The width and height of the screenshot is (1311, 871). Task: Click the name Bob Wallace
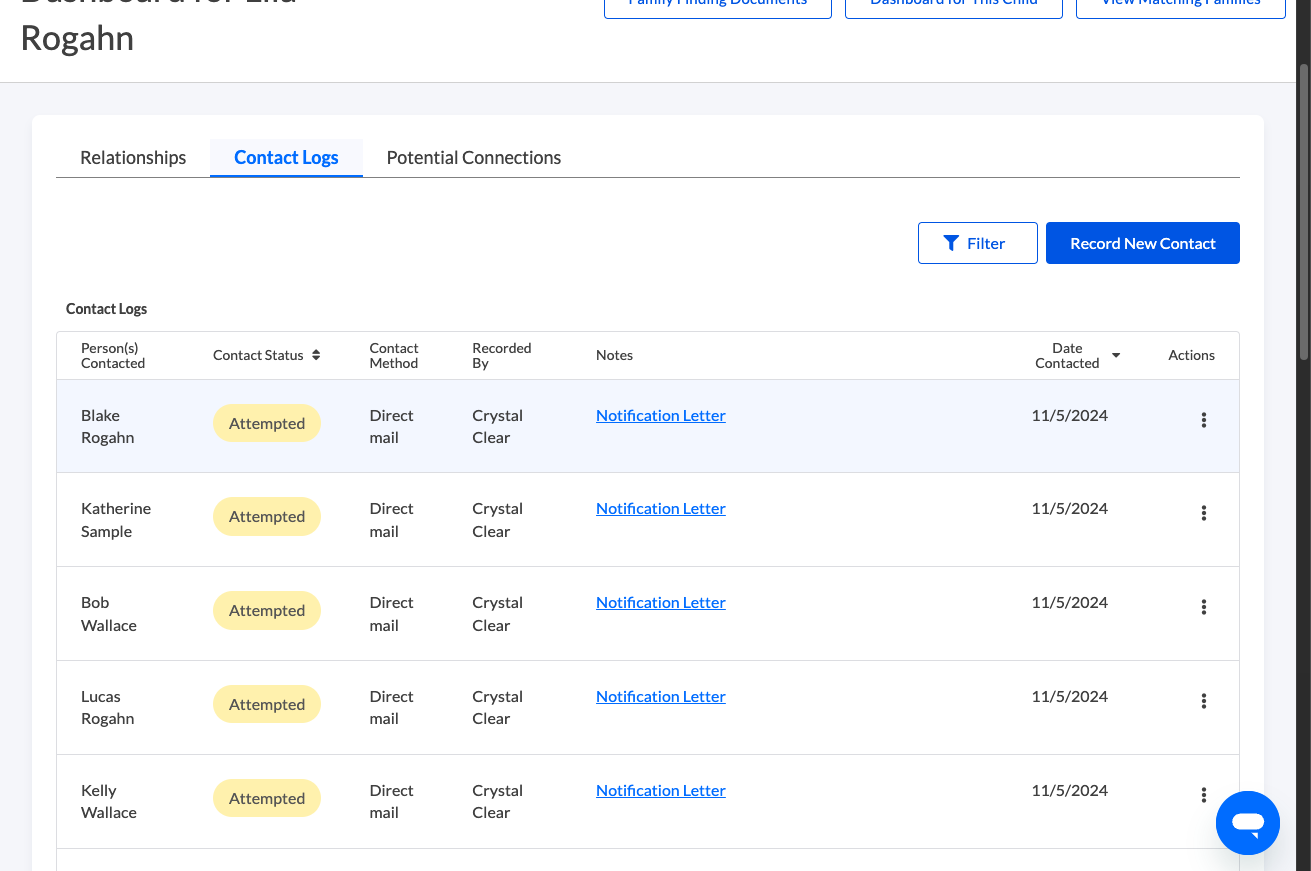(x=109, y=614)
